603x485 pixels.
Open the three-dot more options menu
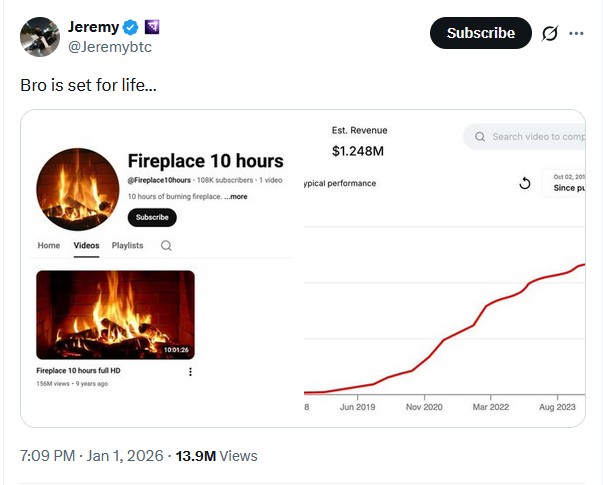click(x=576, y=33)
